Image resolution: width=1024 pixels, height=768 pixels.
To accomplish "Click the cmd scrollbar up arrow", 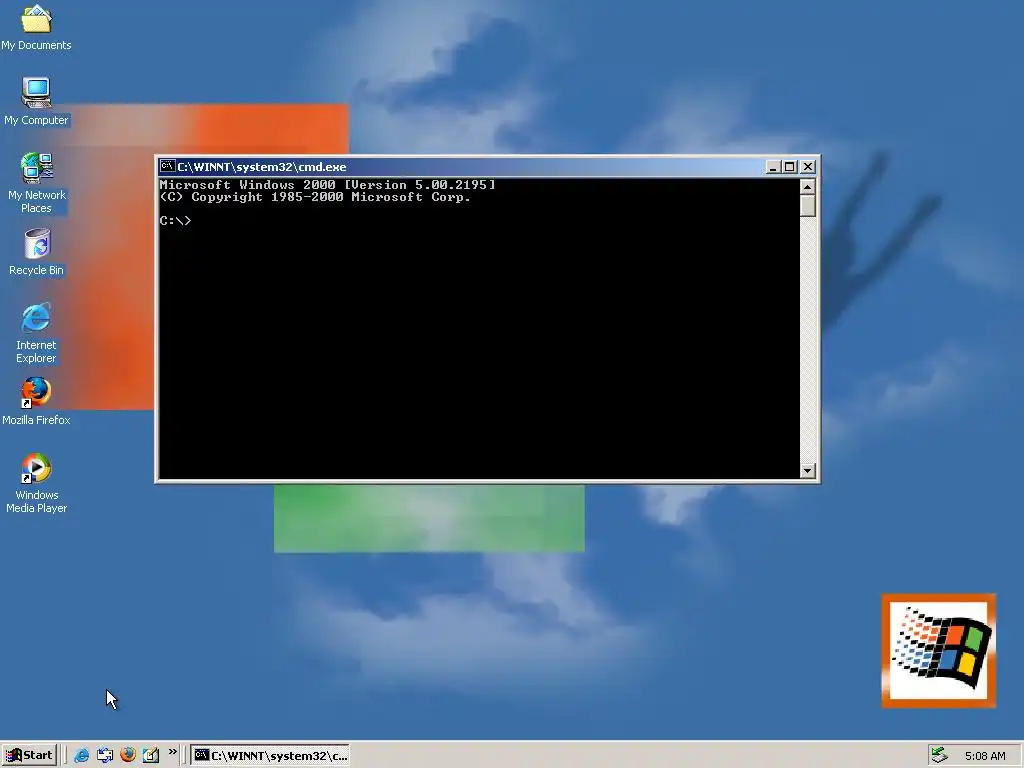I will point(808,187).
